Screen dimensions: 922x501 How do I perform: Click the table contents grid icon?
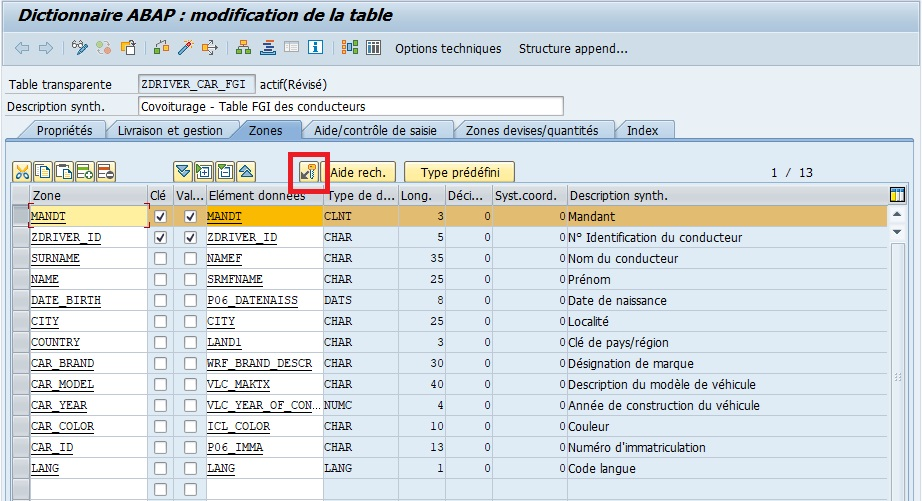374,48
